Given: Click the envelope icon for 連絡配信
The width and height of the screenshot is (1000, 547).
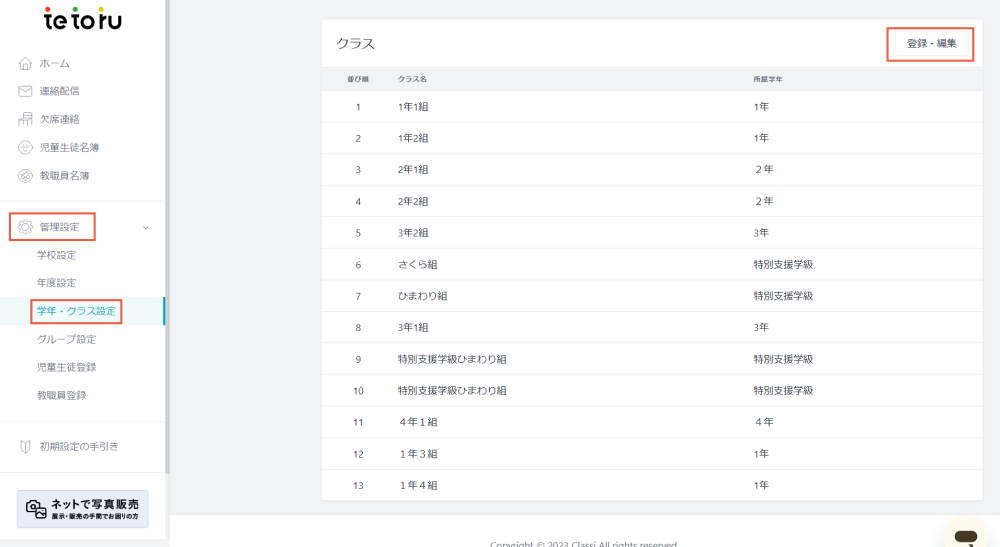Looking at the screenshot, I should (x=26, y=91).
